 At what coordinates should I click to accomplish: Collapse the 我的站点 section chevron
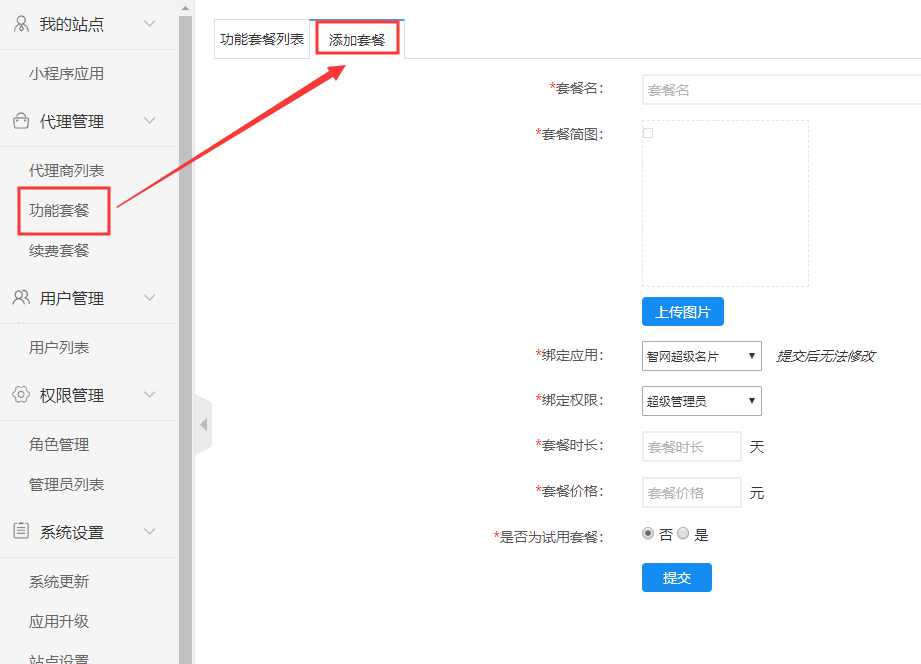click(x=150, y=24)
